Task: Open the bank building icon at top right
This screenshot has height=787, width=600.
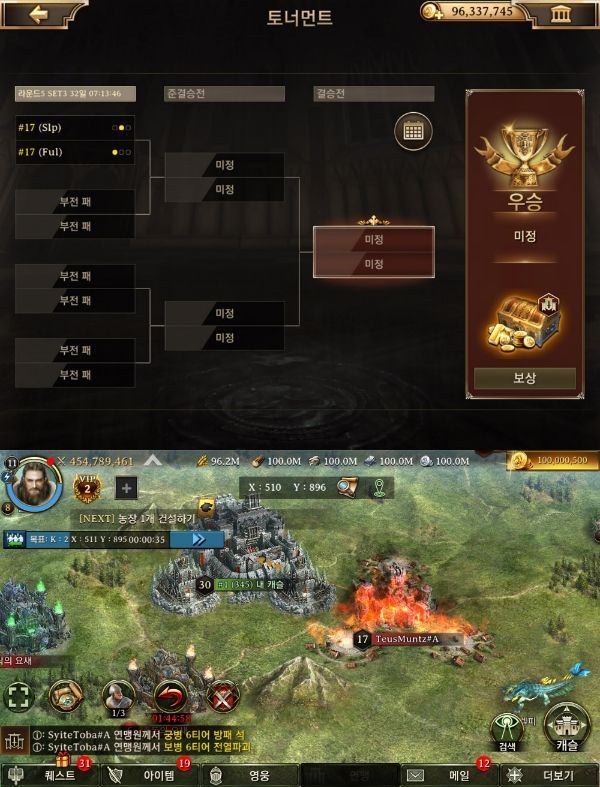Action: point(560,14)
